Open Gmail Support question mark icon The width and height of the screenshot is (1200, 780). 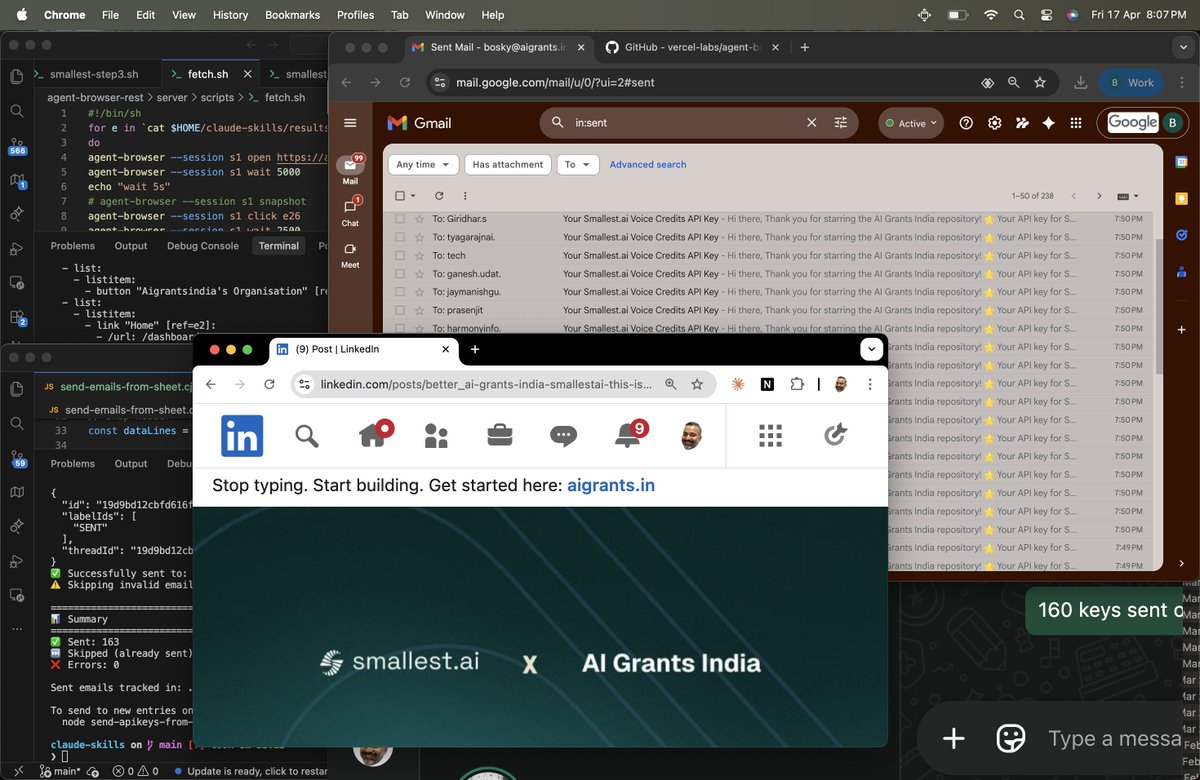click(x=966, y=123)
